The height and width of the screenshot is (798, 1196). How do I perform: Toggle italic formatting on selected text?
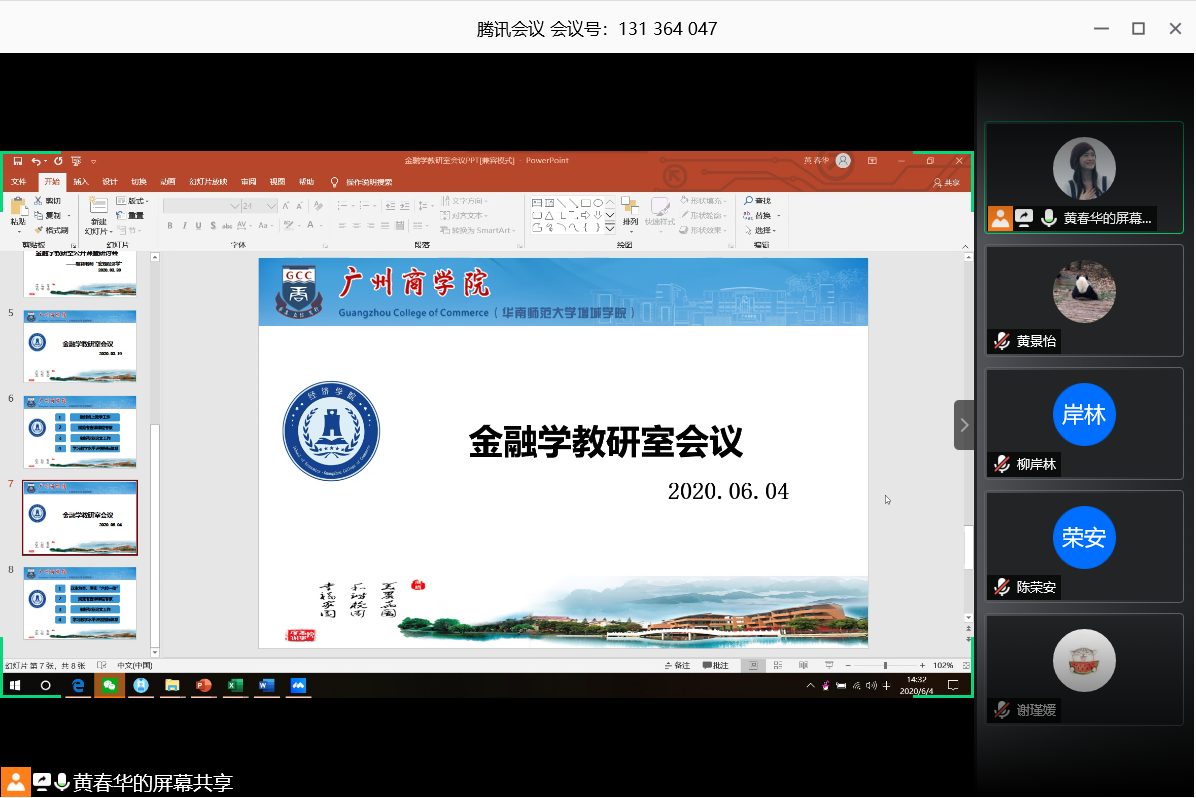click(x=185, y=226)
